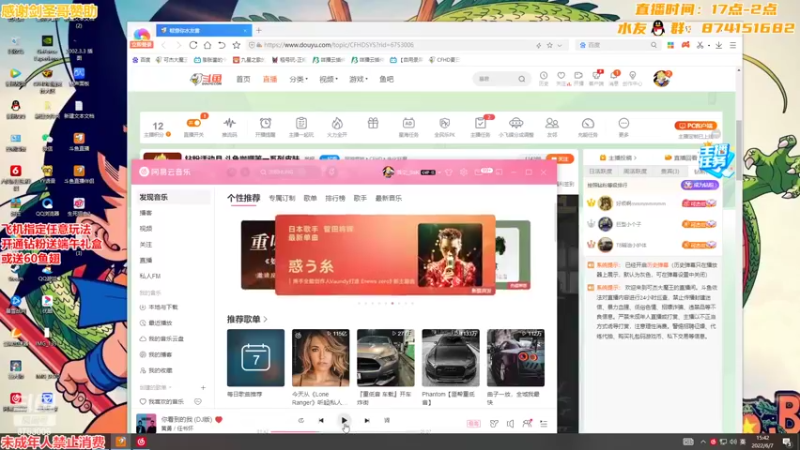Open the sound effects icon in player bar
Screen dimensions: 800x450
(x=494, y=423)
